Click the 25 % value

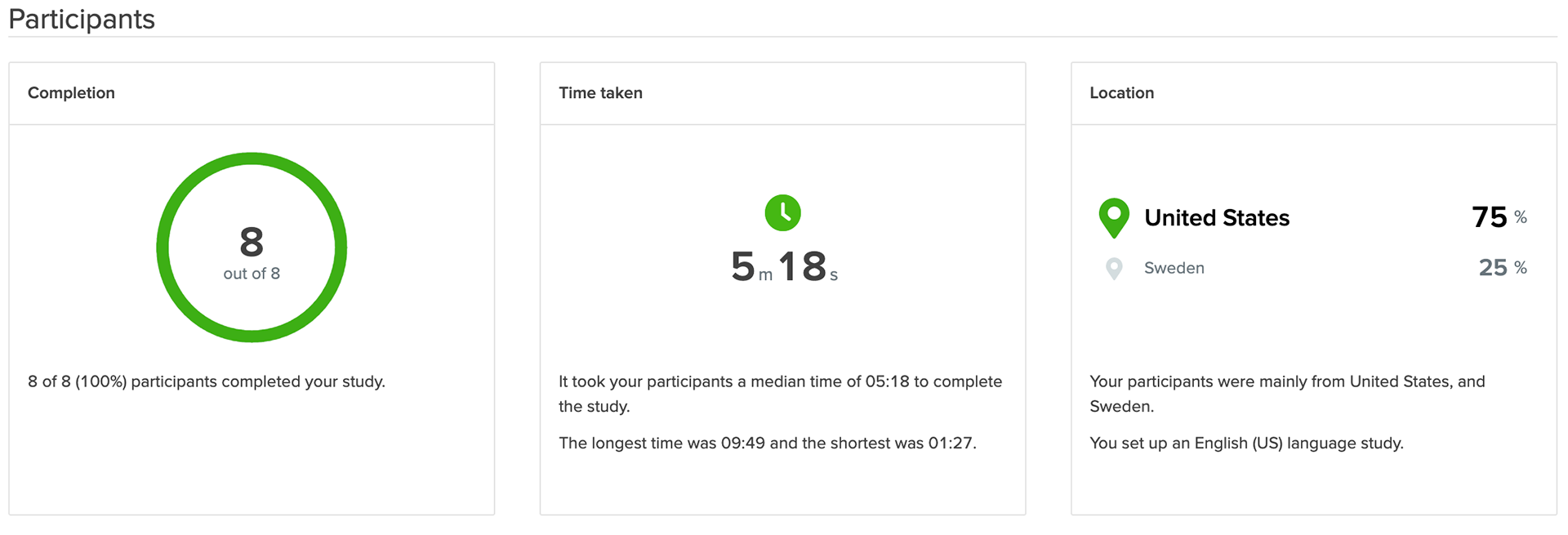click(1502, 268)
